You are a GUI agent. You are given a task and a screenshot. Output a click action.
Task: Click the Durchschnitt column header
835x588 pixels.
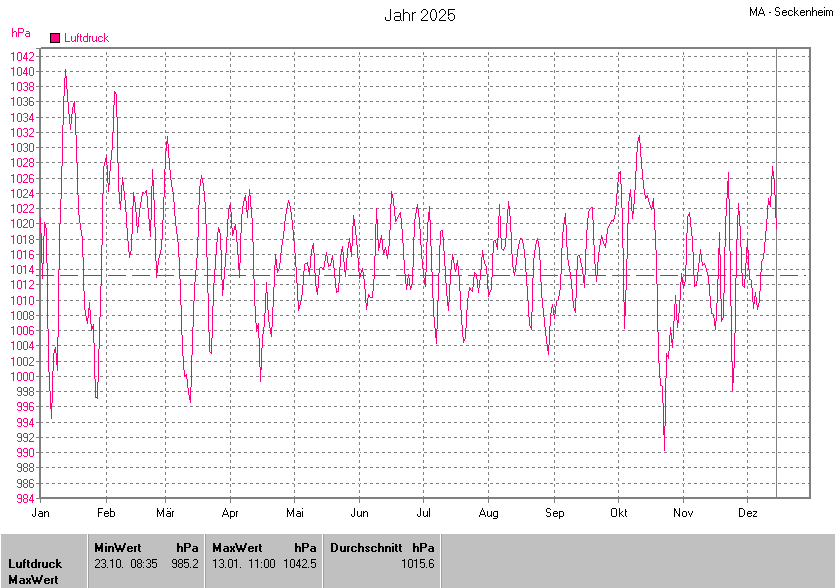coord(365,548)
